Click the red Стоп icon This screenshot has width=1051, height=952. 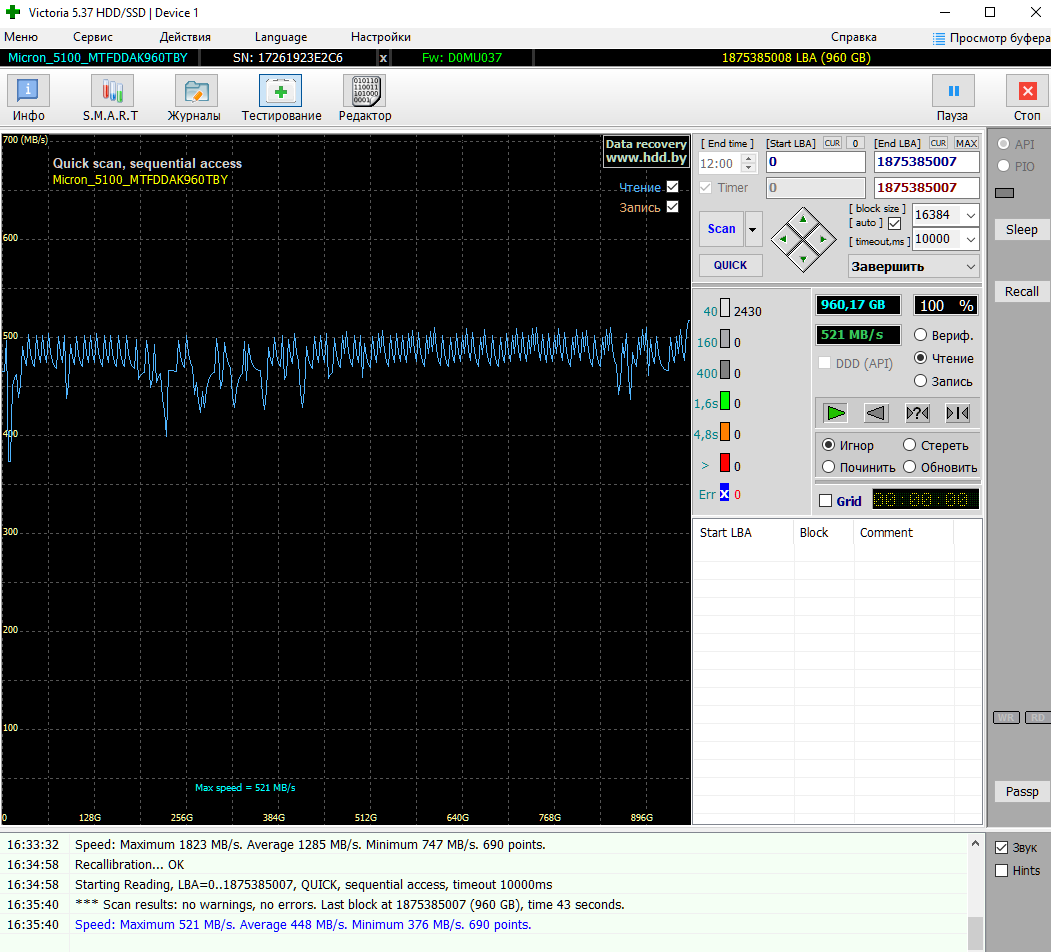tap(1027, 91)
